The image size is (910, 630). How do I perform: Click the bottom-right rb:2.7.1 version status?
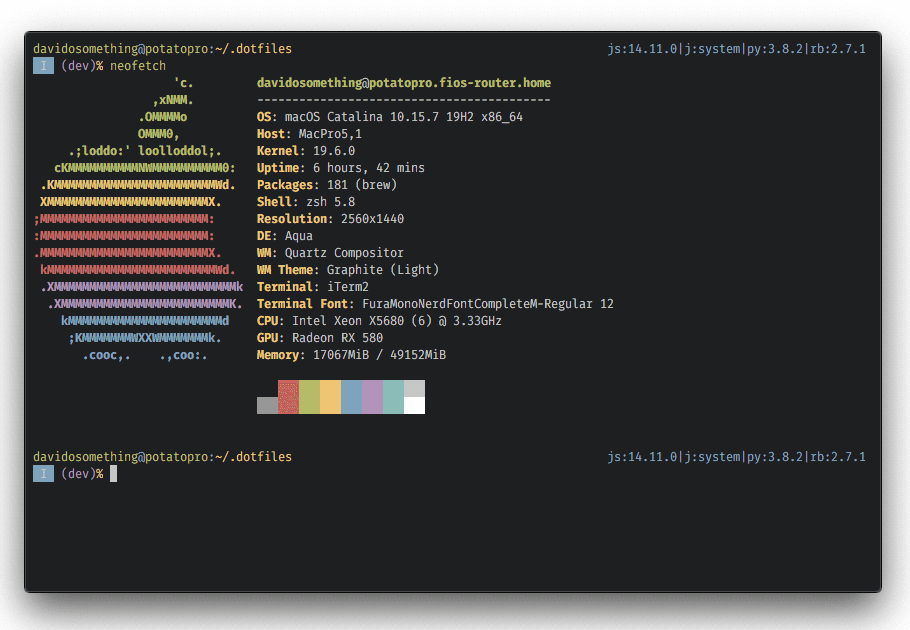tap(837, 457)
